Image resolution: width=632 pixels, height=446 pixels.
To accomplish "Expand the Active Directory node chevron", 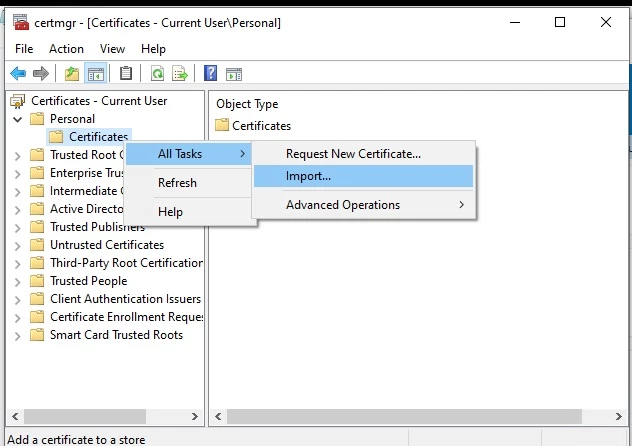I will coord(17,210).
